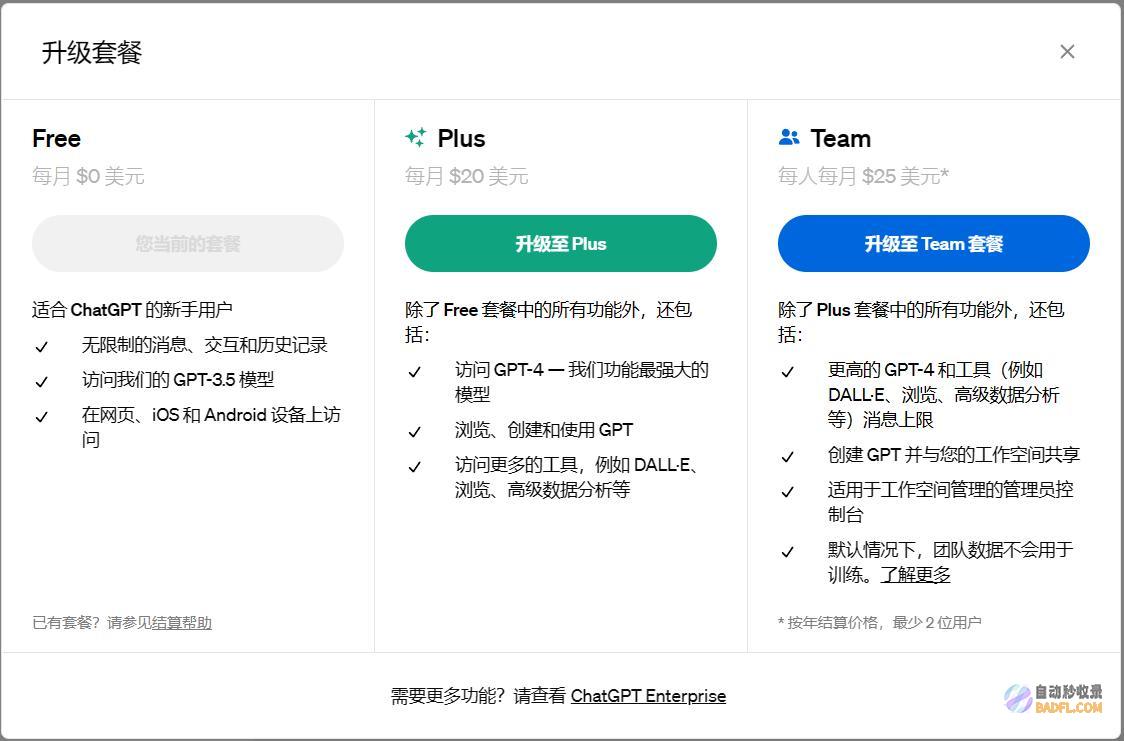The height and width of the screenshot is (741, 1124).
Task: Click 适合 ChatGPT 的新手用户 text
Action: point(133,310)
